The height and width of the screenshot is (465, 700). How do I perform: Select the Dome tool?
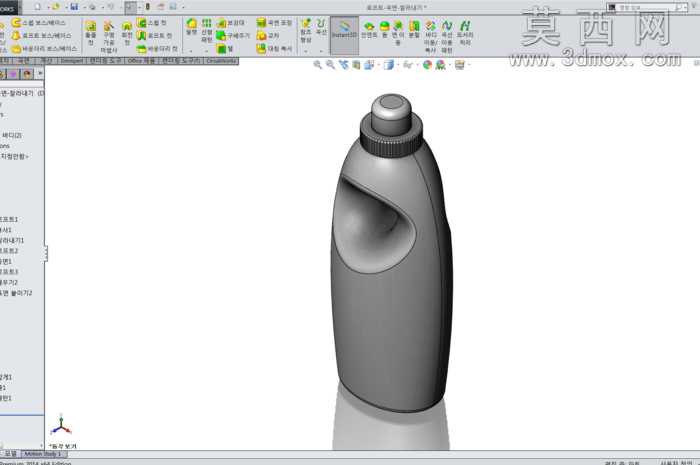(384, 29)
